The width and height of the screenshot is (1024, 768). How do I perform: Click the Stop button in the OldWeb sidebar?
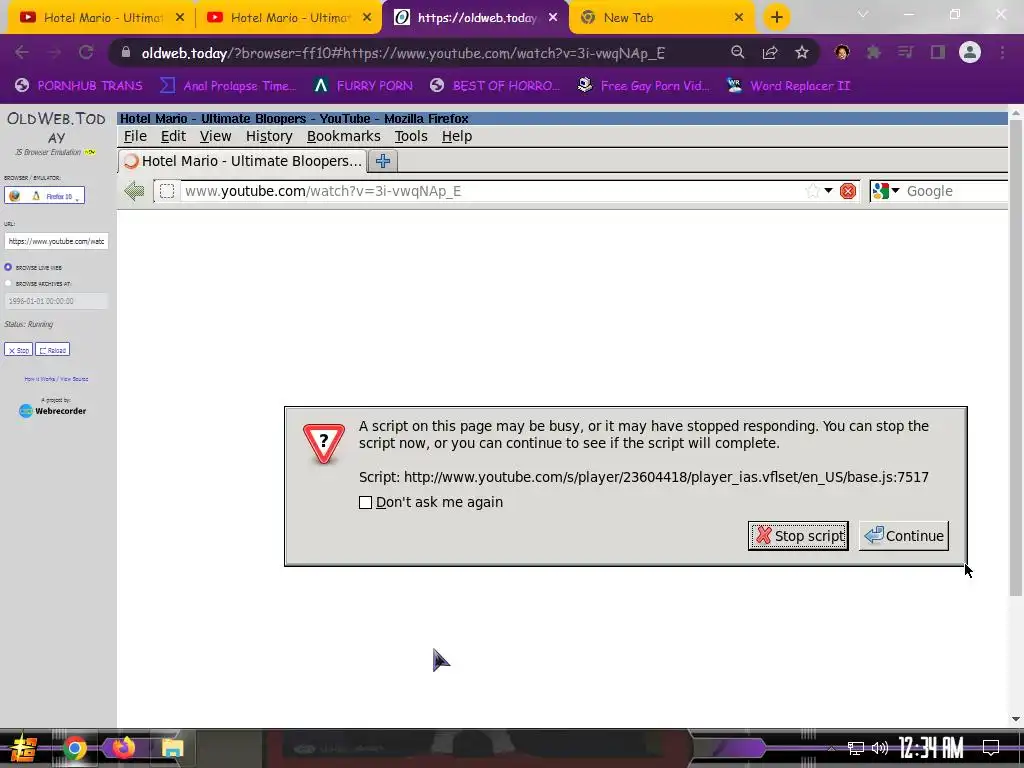coord(18,350)
